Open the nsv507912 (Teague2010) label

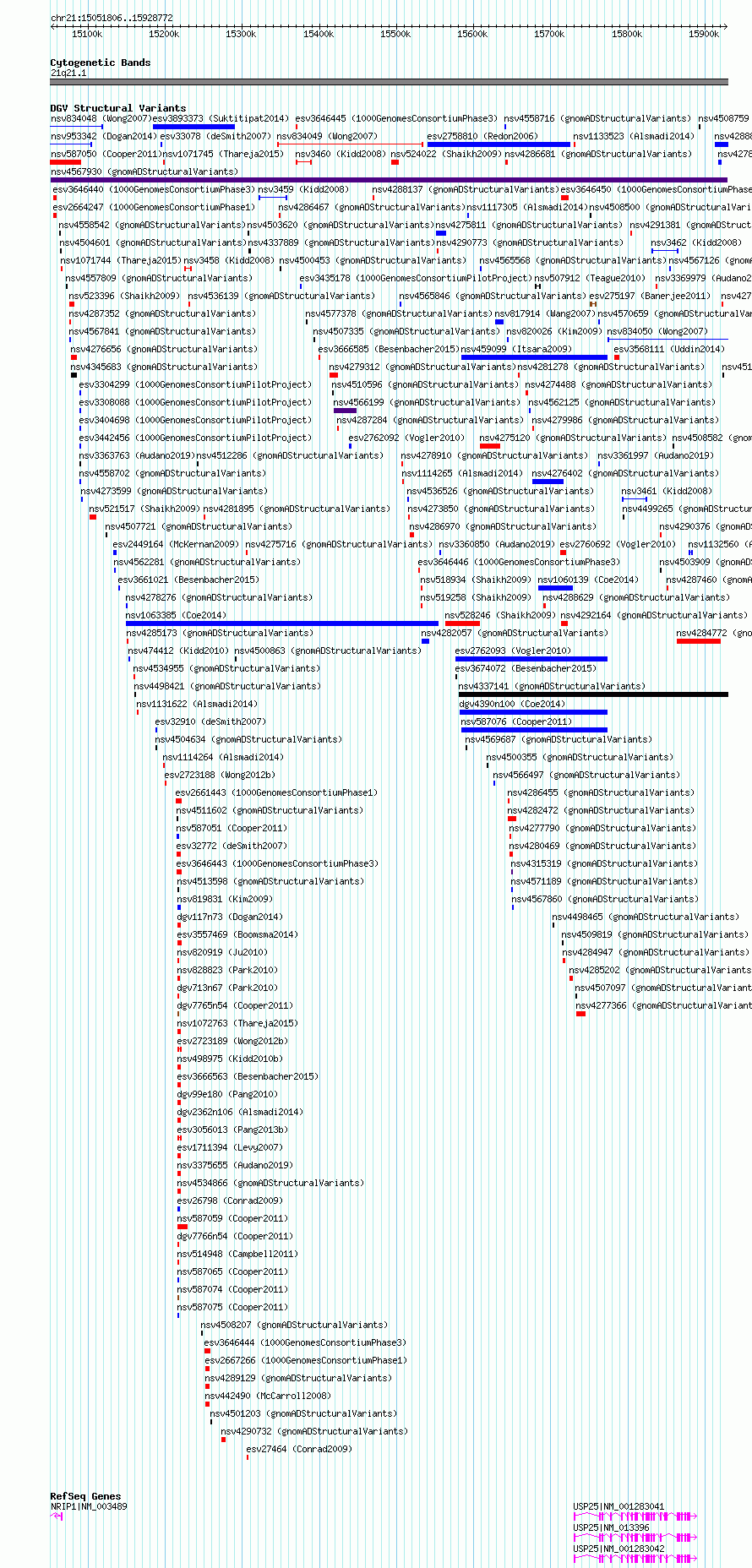point(588,279)
